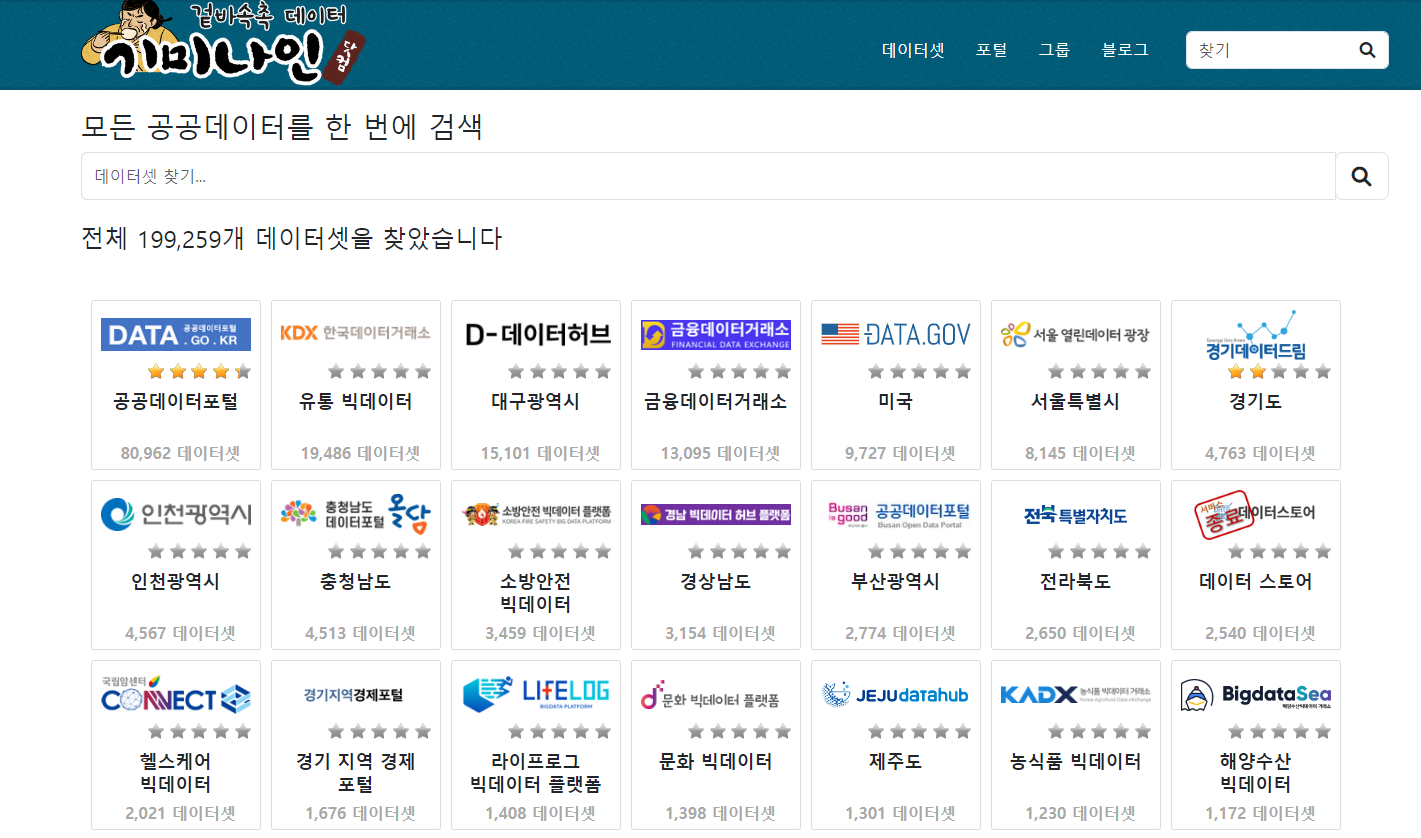Click the 4,567 데이터셋 count

point(181,633)
